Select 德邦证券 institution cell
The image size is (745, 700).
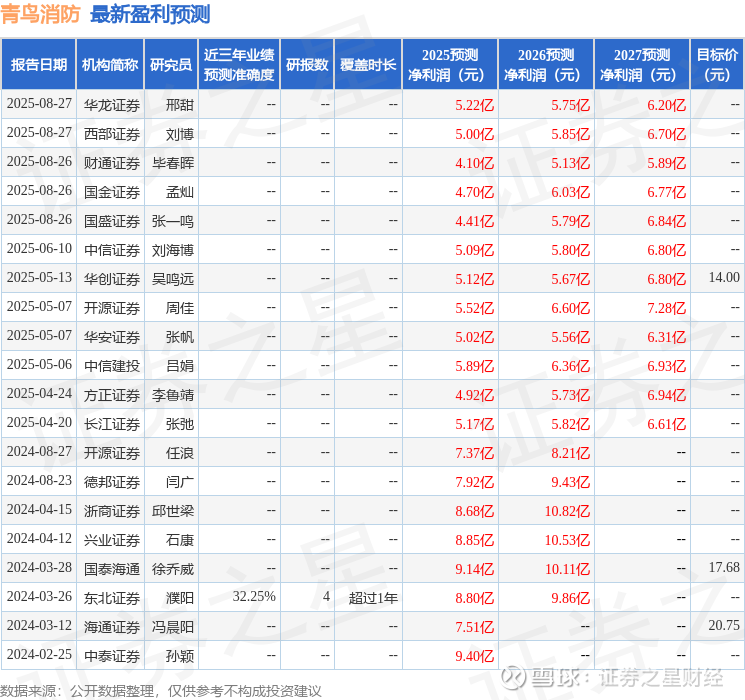tap(112, 482)
